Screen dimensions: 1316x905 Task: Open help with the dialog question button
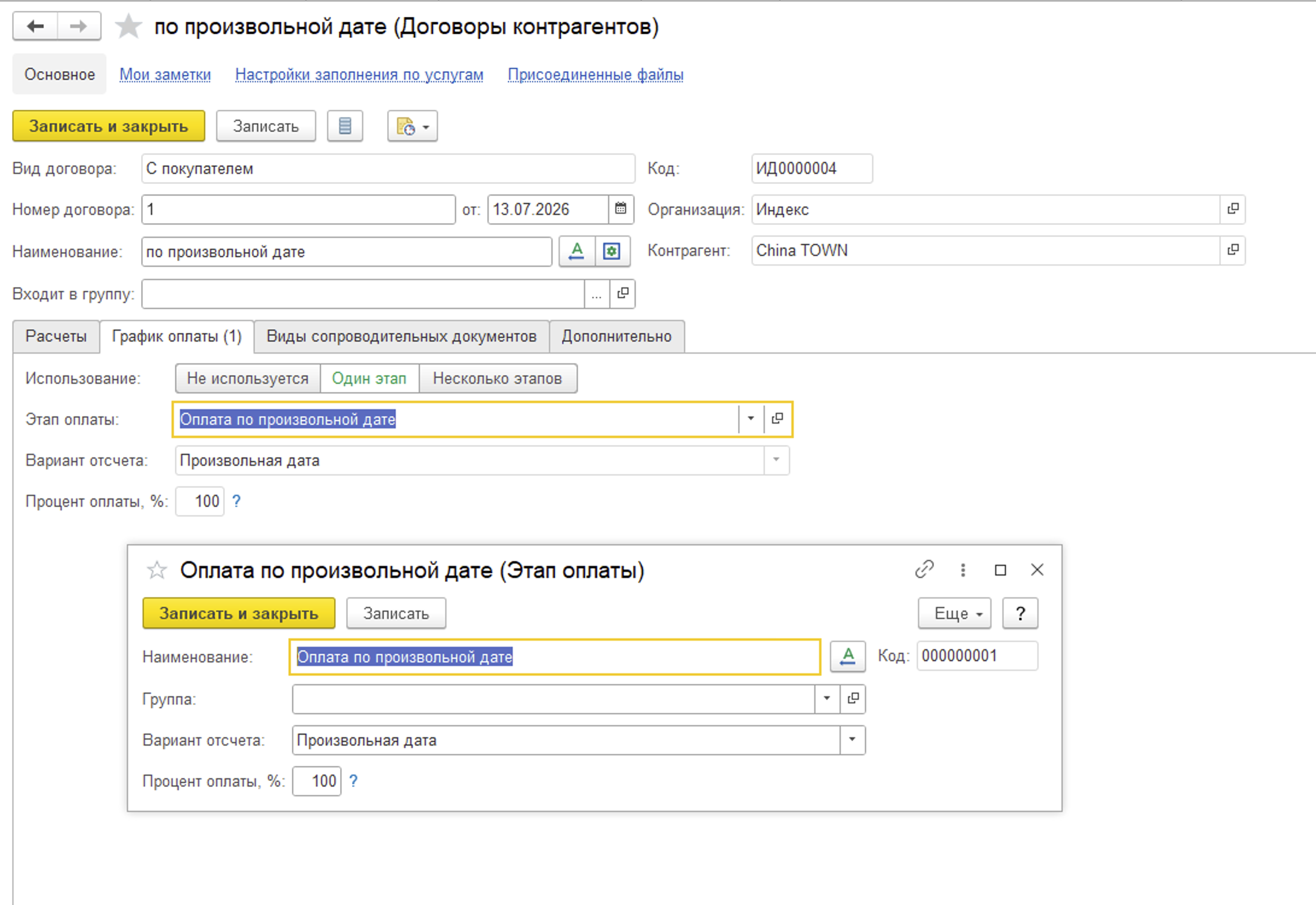tap(1020, 614)
